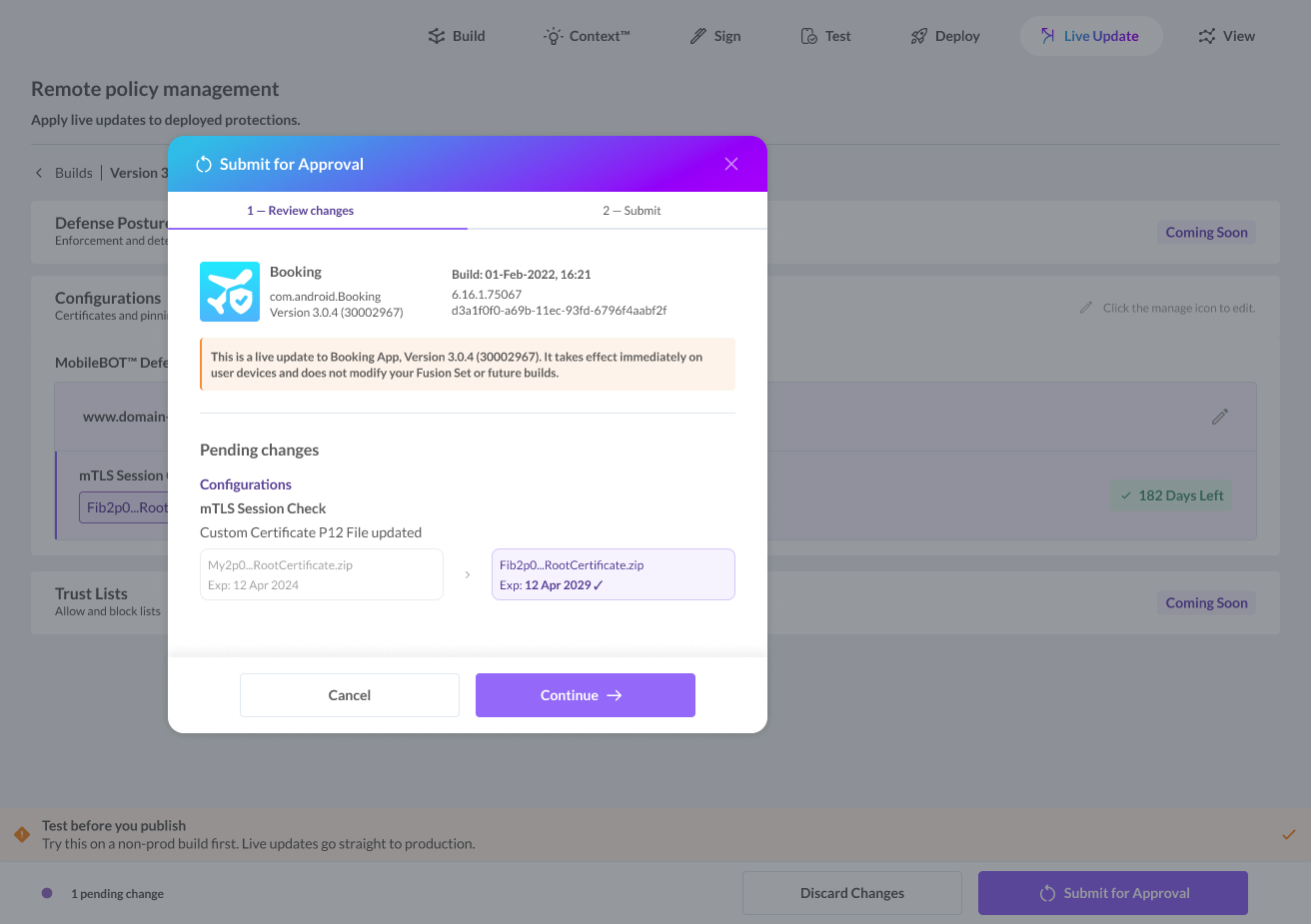Click the back chevron beside Builds
Viewport: 1311px width, 924px height.
[39, 173]
